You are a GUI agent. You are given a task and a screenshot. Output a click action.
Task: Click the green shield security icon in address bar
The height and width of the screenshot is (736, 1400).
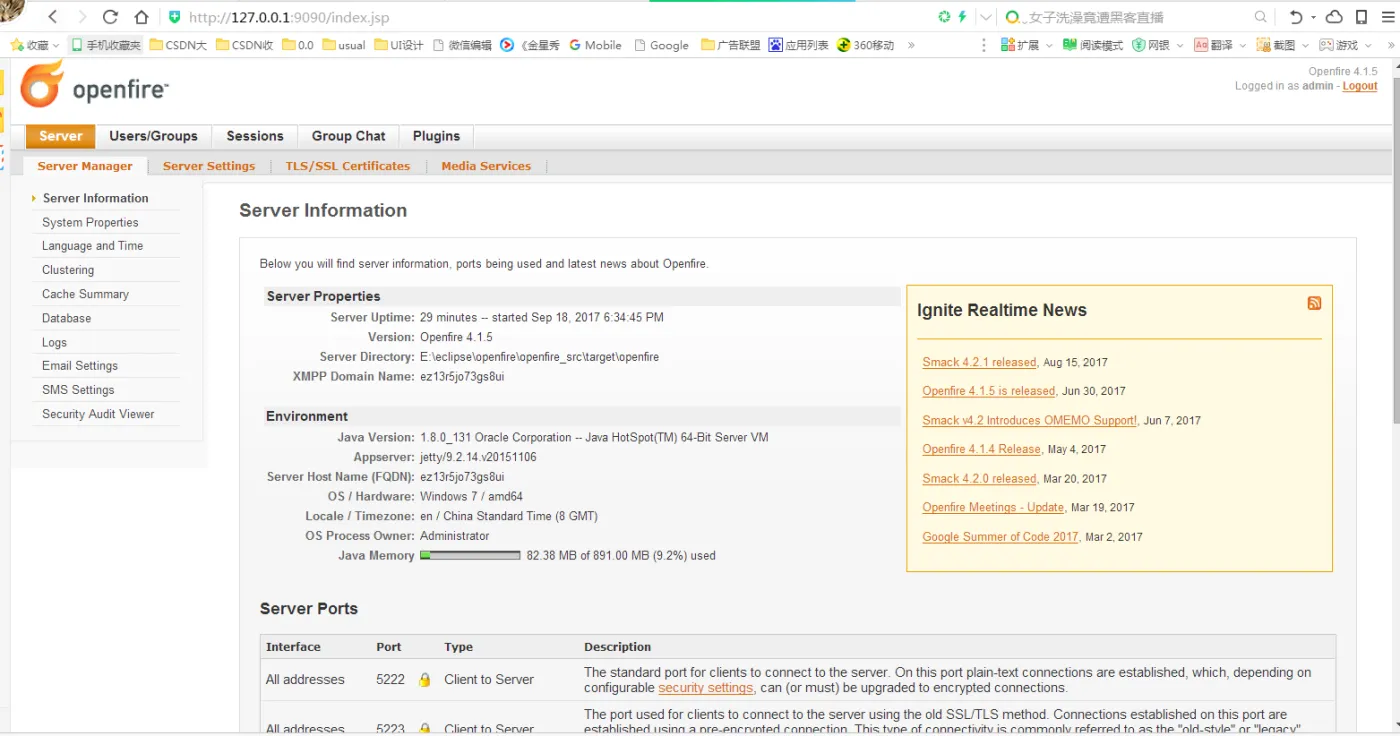[175, 17]
